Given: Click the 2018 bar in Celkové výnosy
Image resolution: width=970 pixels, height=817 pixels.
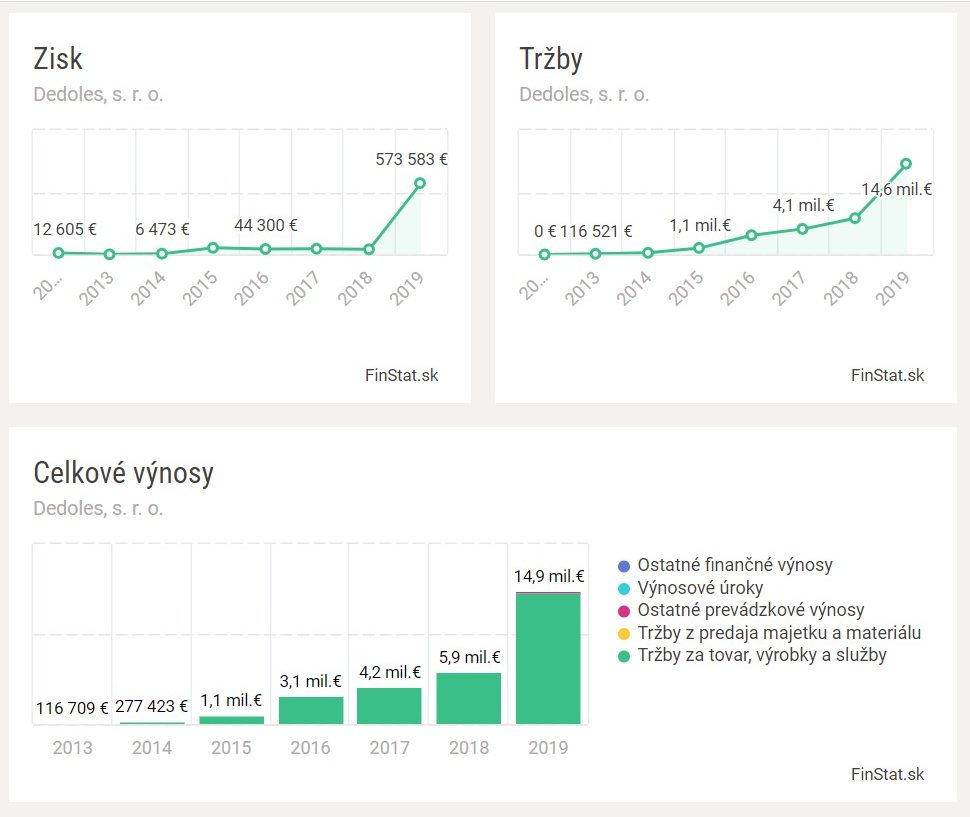Looking at the screenshot, I should pos(469,698).
